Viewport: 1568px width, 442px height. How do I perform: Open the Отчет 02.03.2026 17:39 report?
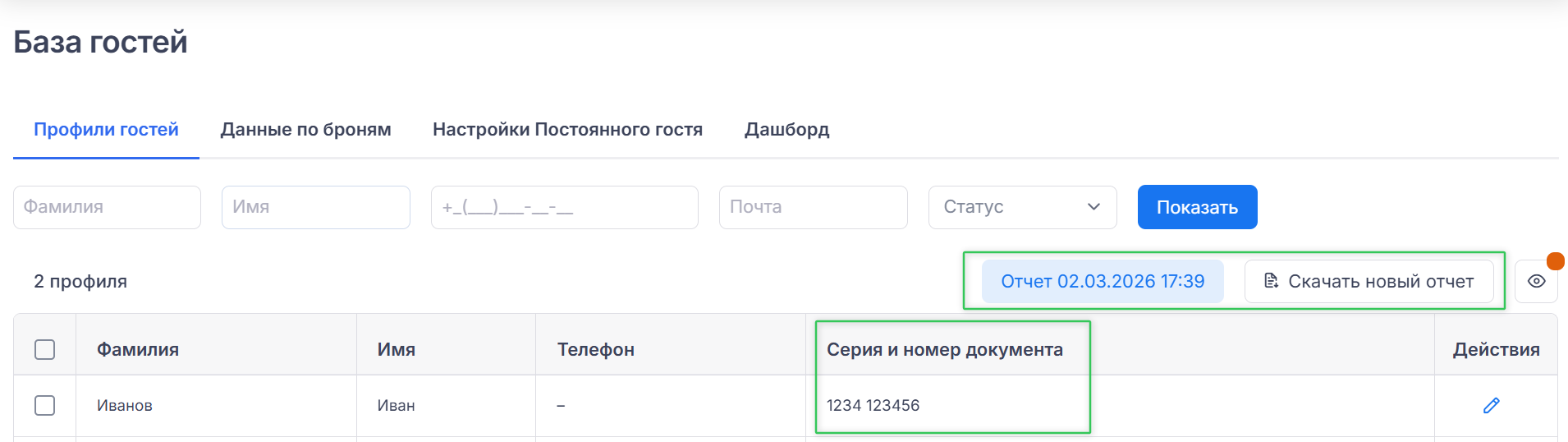1102,281
